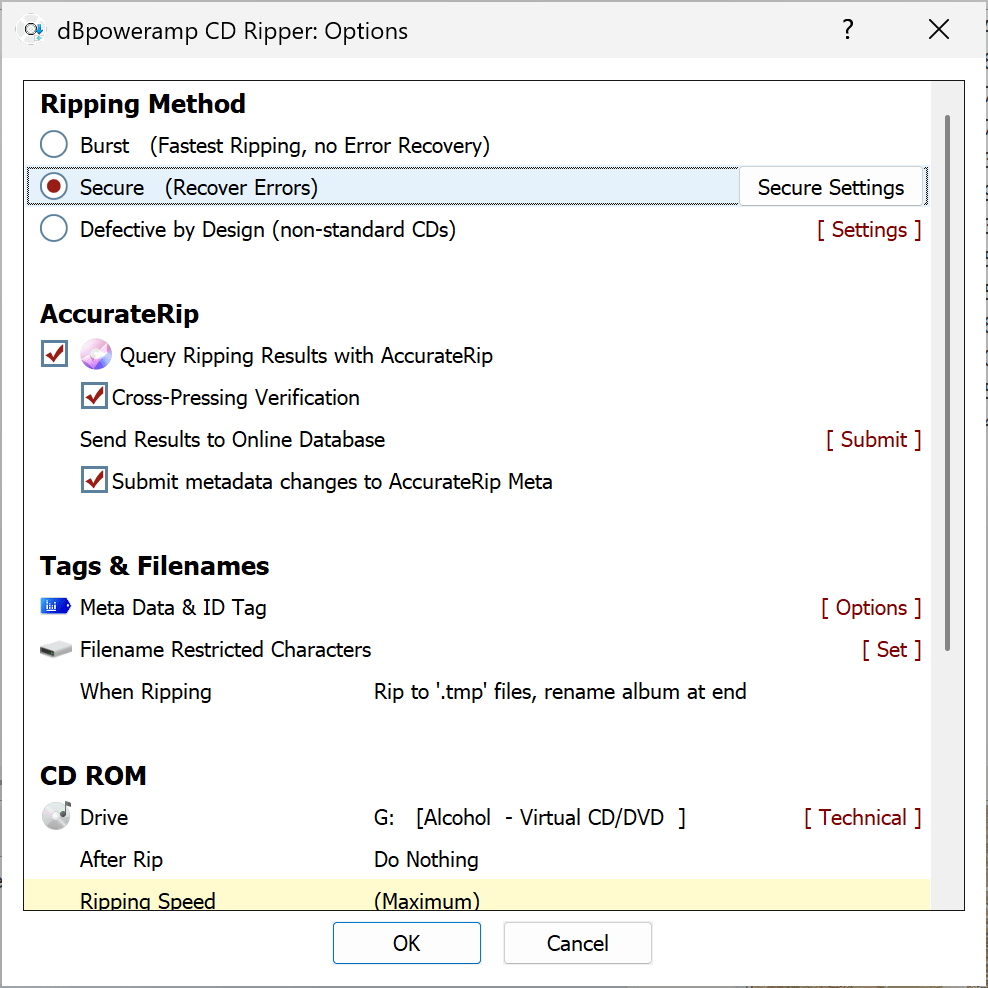Open Settings for Defective by Design
Image resolution: width=988 pixels, height=988 pixels.
pyautogui.click(x=868, y=229)
